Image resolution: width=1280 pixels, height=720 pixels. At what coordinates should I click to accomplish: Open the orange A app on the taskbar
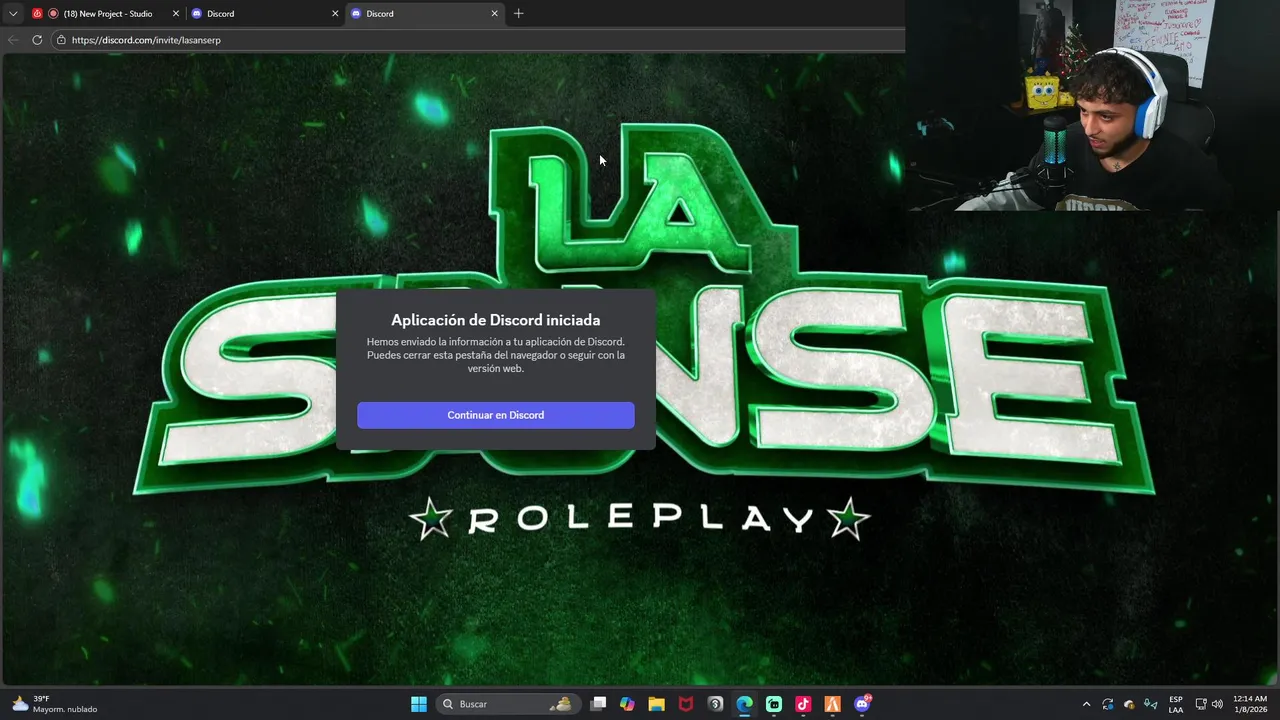click(x=832, y=704)
